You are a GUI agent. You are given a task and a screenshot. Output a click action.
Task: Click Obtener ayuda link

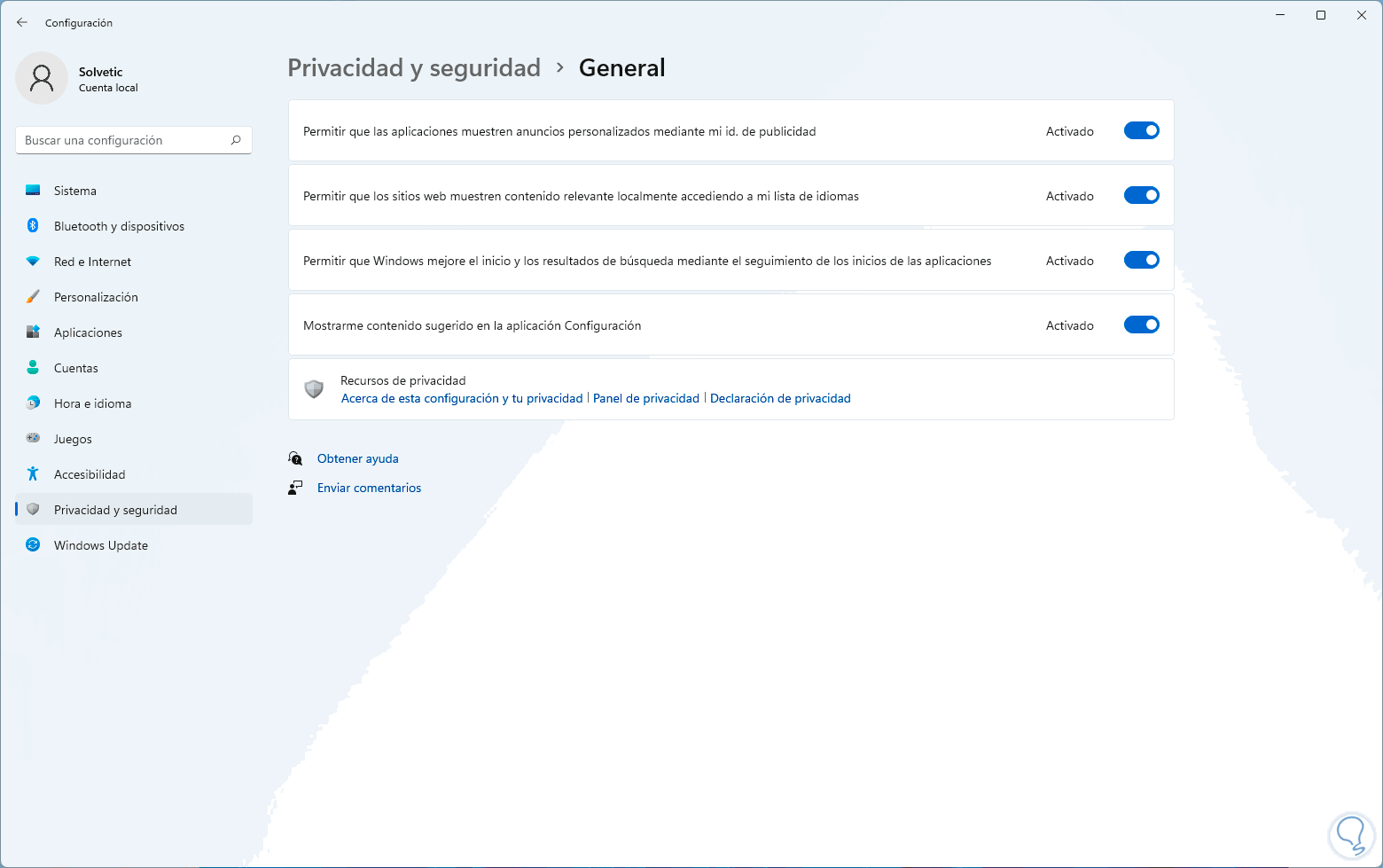pos(358,458)
